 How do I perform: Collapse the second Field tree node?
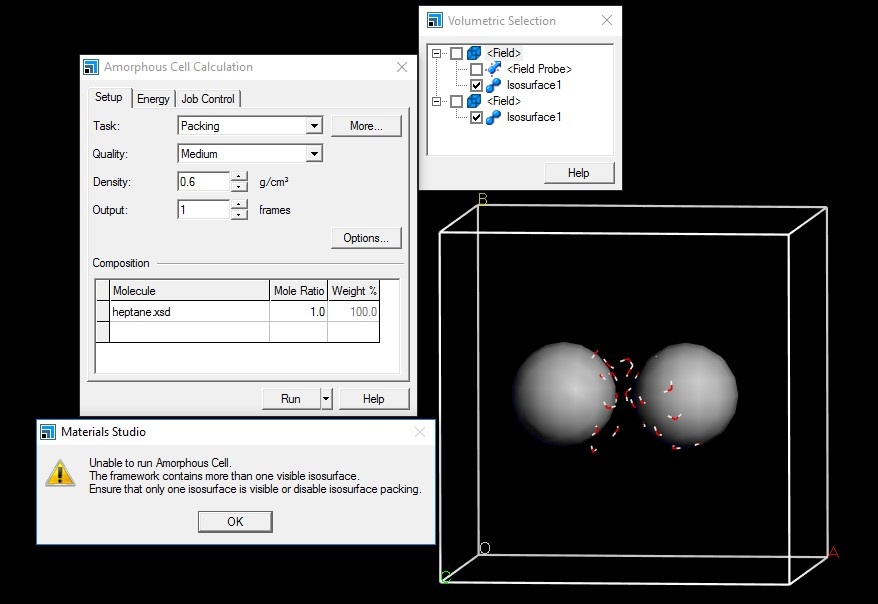pos(436,101)
